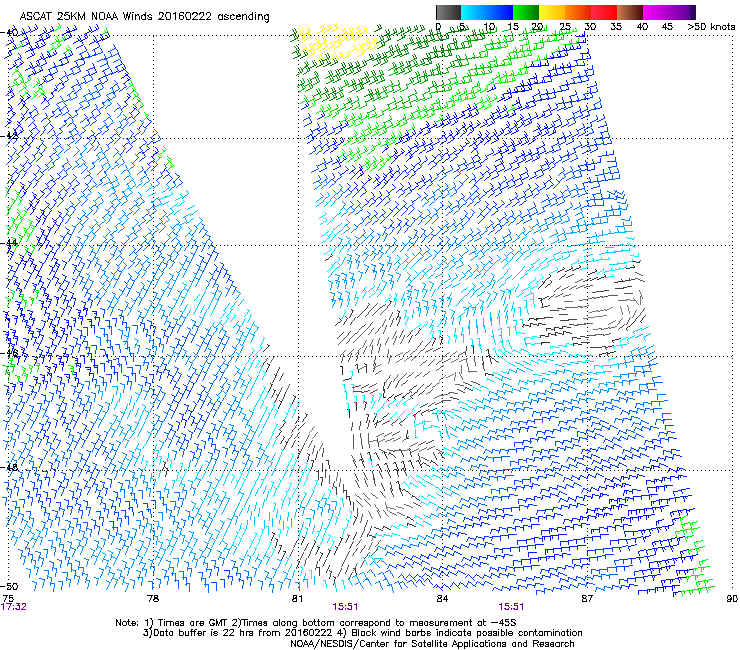The image size is (740, 650).
Task: Click the 'ASCAT 25KM NOAA Winds' title text
Action: [x=86, y=17]
